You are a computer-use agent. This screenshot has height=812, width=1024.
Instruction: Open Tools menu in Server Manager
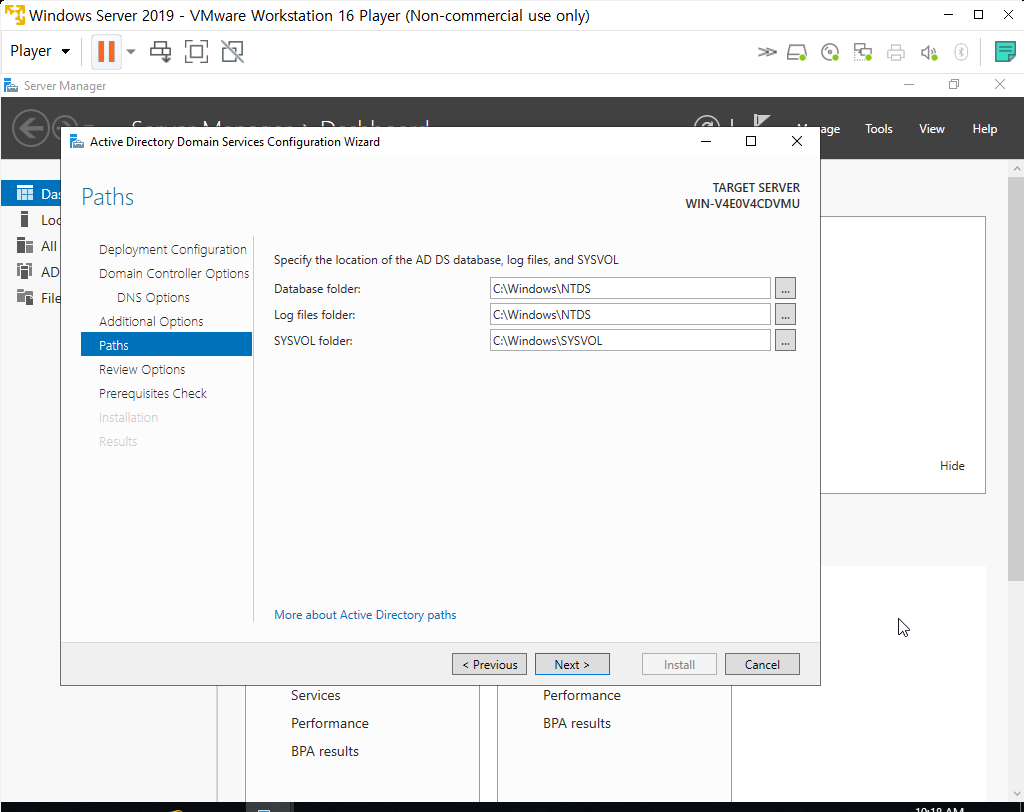[878, 129]
